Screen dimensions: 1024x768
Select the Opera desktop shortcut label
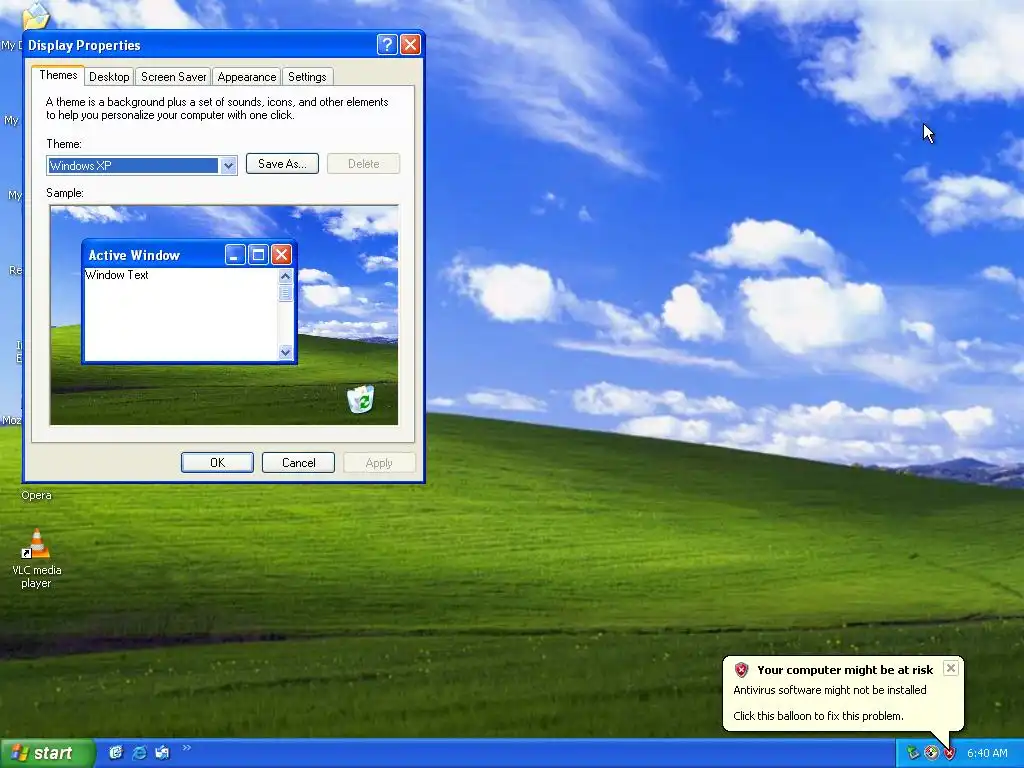click(36, 495)
